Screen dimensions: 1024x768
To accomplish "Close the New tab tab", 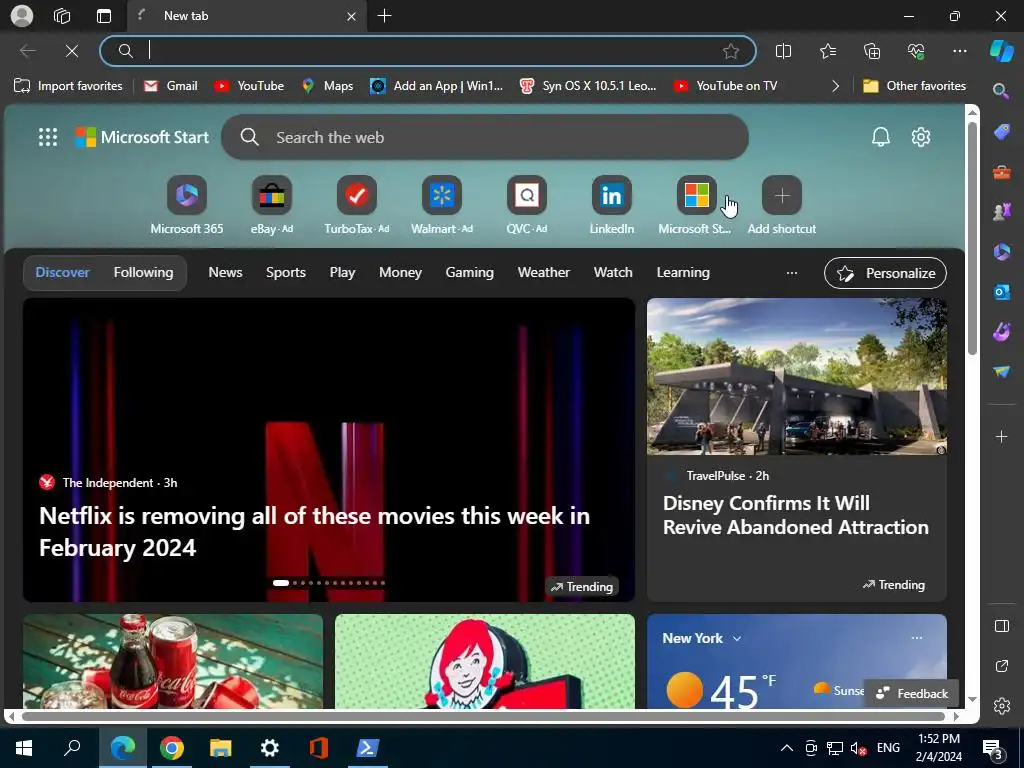I will pyautogui.click(x=351, y=16).
